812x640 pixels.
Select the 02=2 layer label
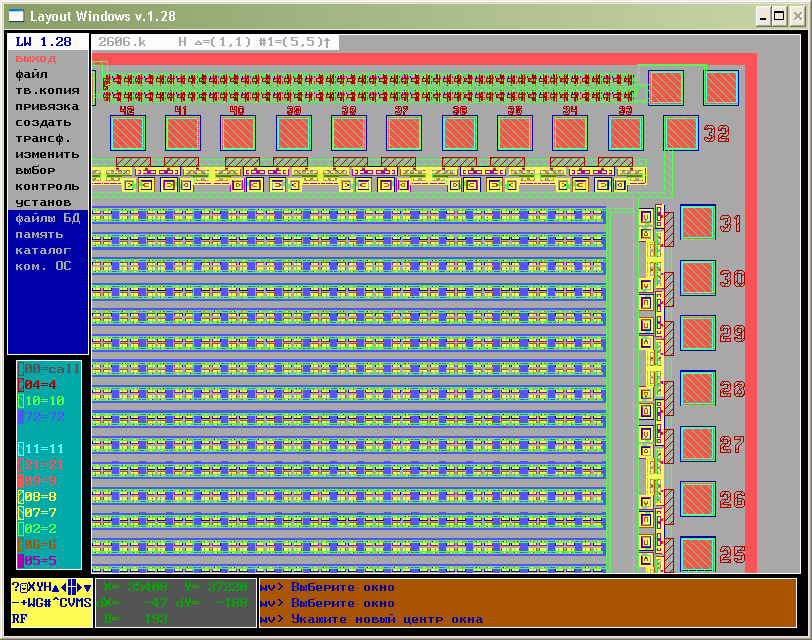(40, 529)
